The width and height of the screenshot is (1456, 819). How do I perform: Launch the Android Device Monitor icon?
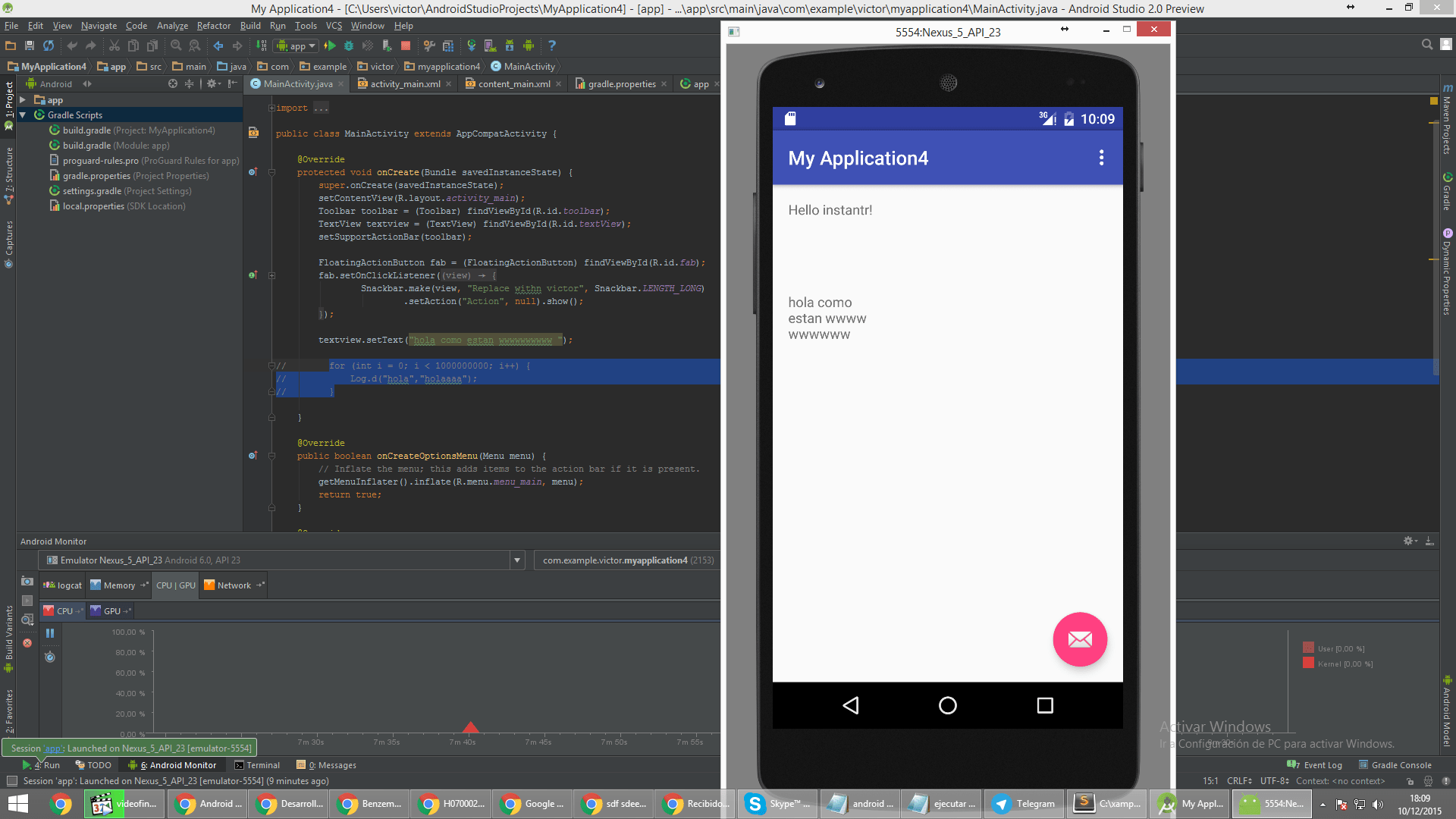pyautogui.click(x=528, y=45)
